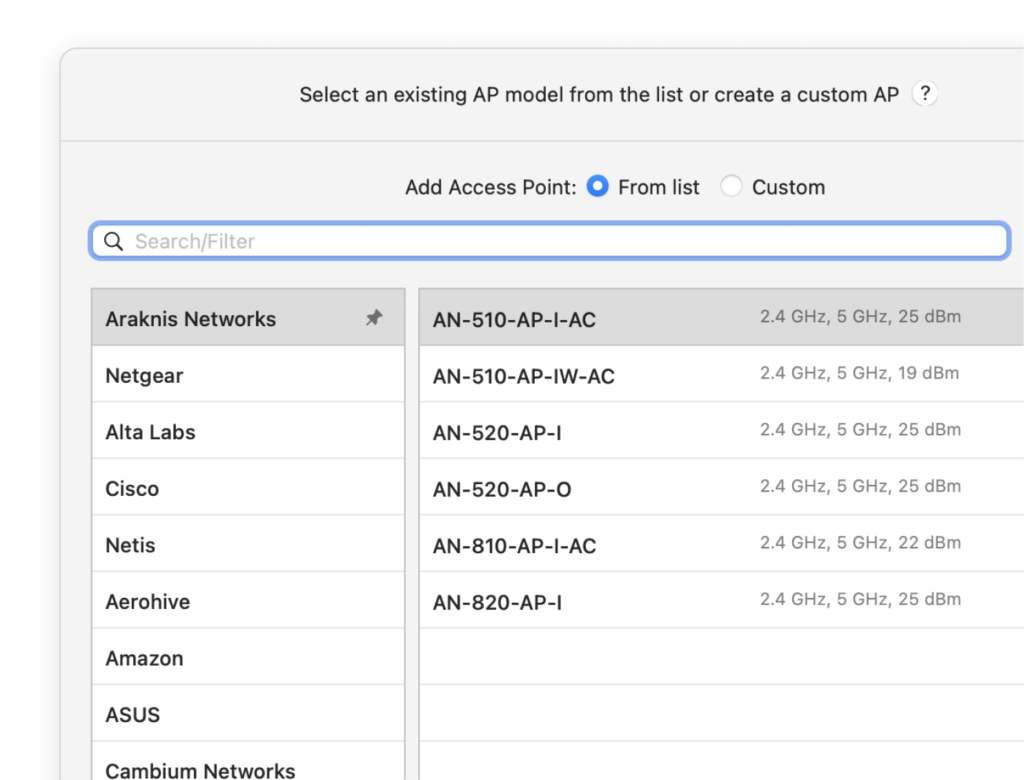Click the pin icon next to Araknis Networks
The width and height of the screenshot is (1024, 780).
tap(375, 318)
